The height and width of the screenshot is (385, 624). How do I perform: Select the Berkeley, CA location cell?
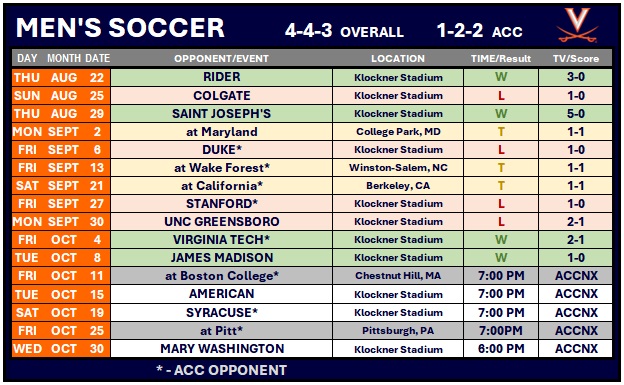pyautogui.click(x=398, y=186)
